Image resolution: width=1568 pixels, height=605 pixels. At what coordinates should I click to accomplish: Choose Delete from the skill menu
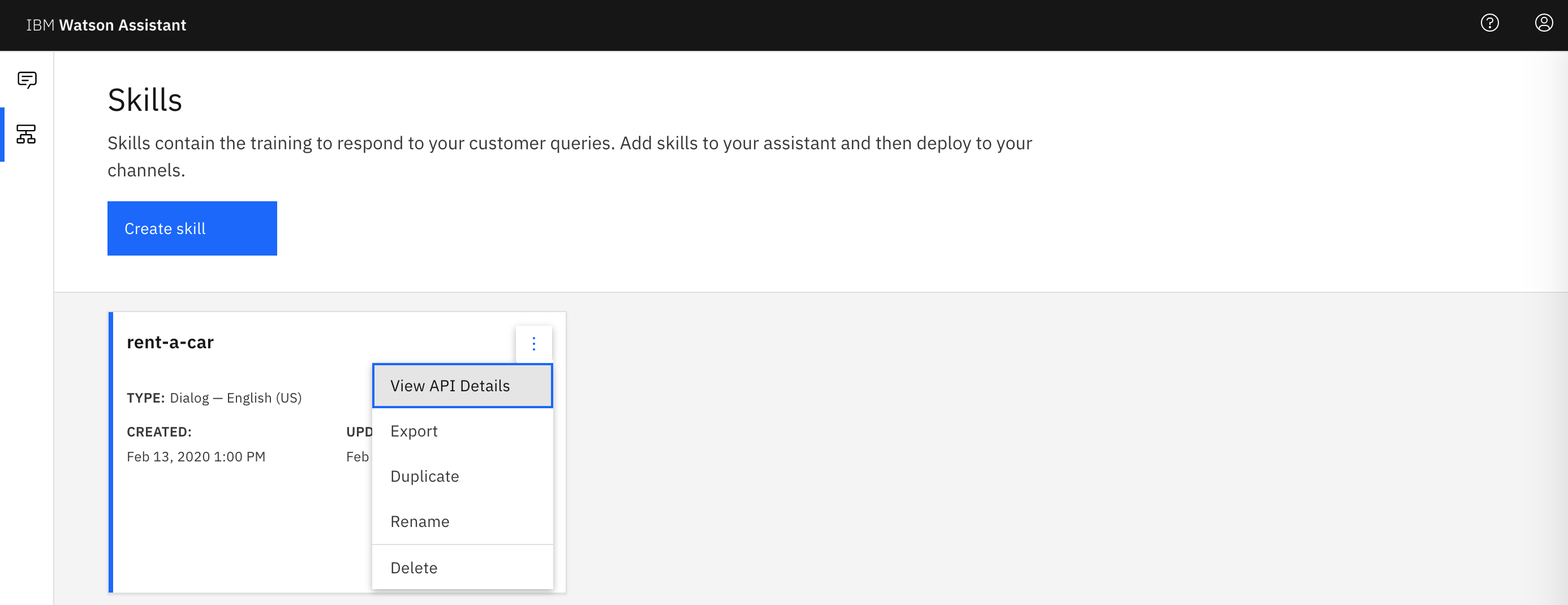463,568
